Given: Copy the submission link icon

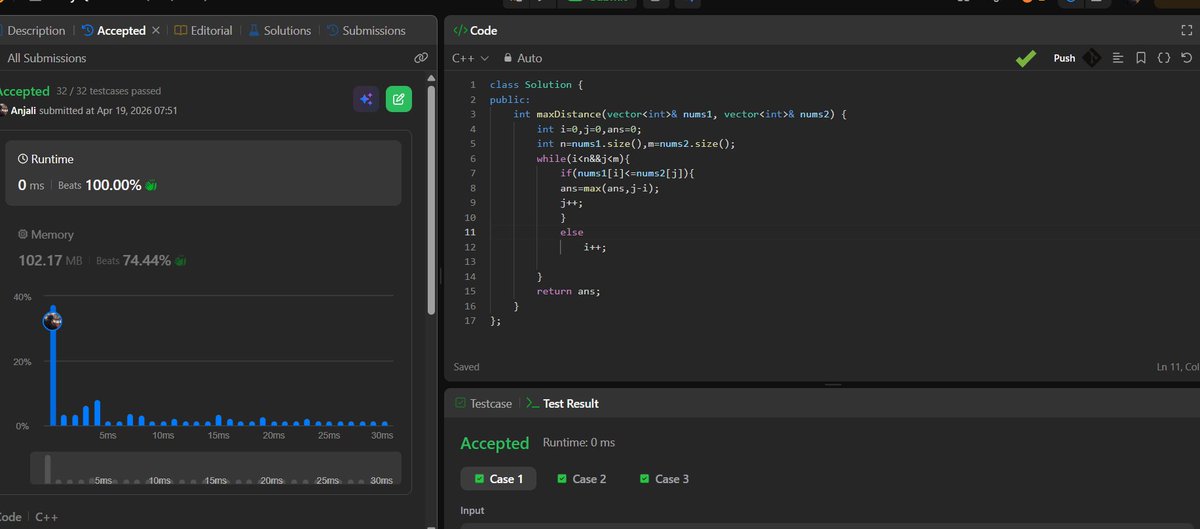Looking at the screenshot, I should tap(421, 58).
